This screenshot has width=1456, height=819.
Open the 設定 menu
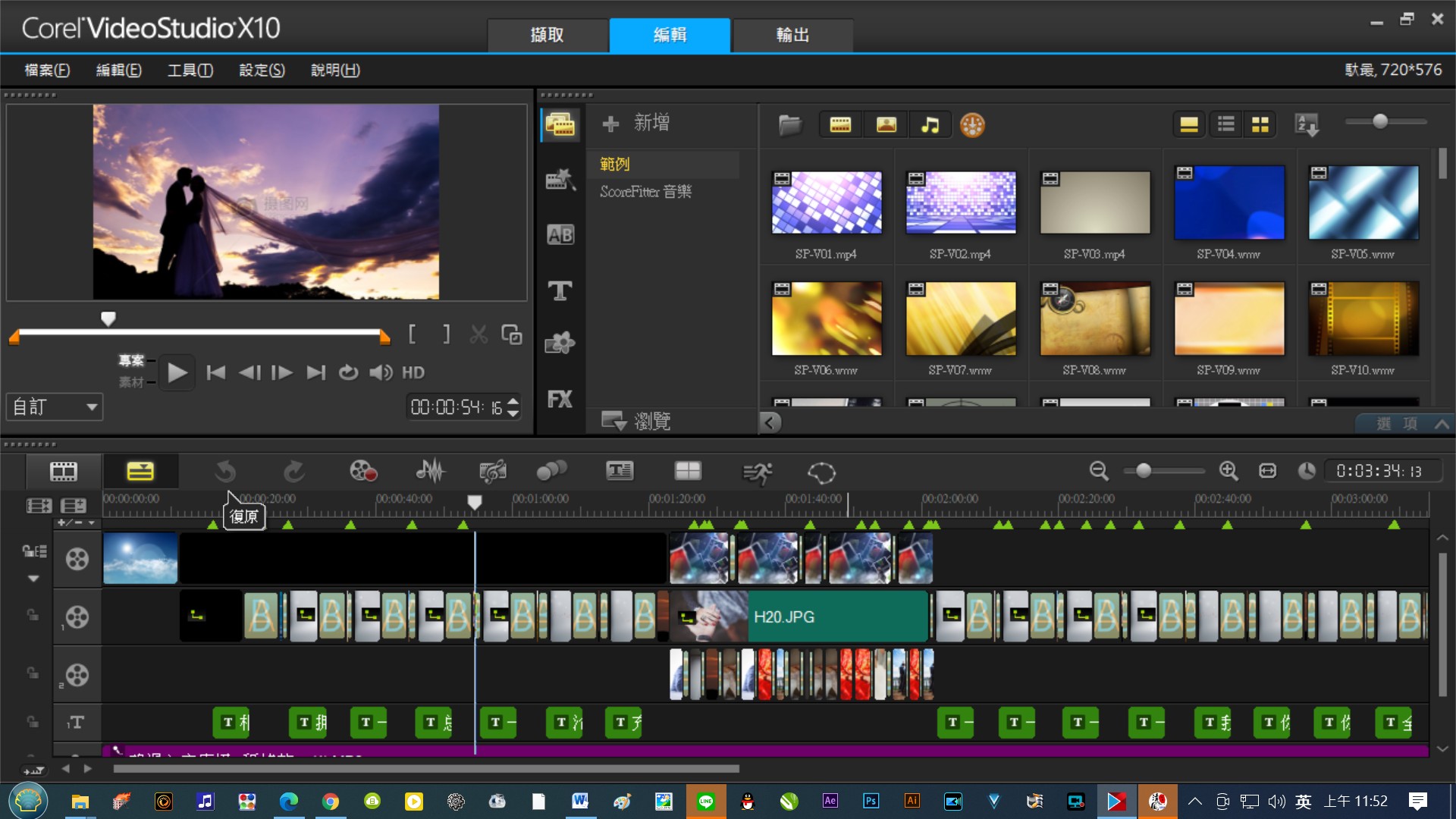click(x=262, y=70)
